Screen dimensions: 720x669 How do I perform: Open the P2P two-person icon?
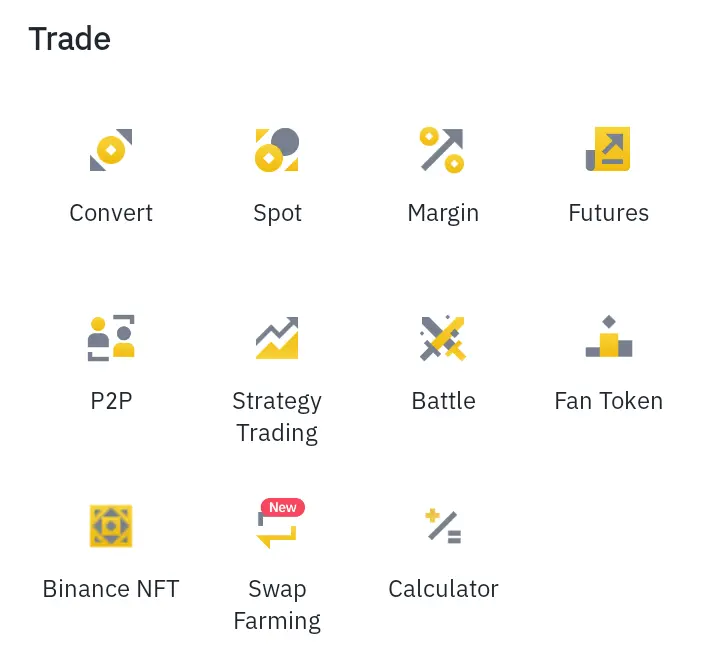tap(111, 337)
